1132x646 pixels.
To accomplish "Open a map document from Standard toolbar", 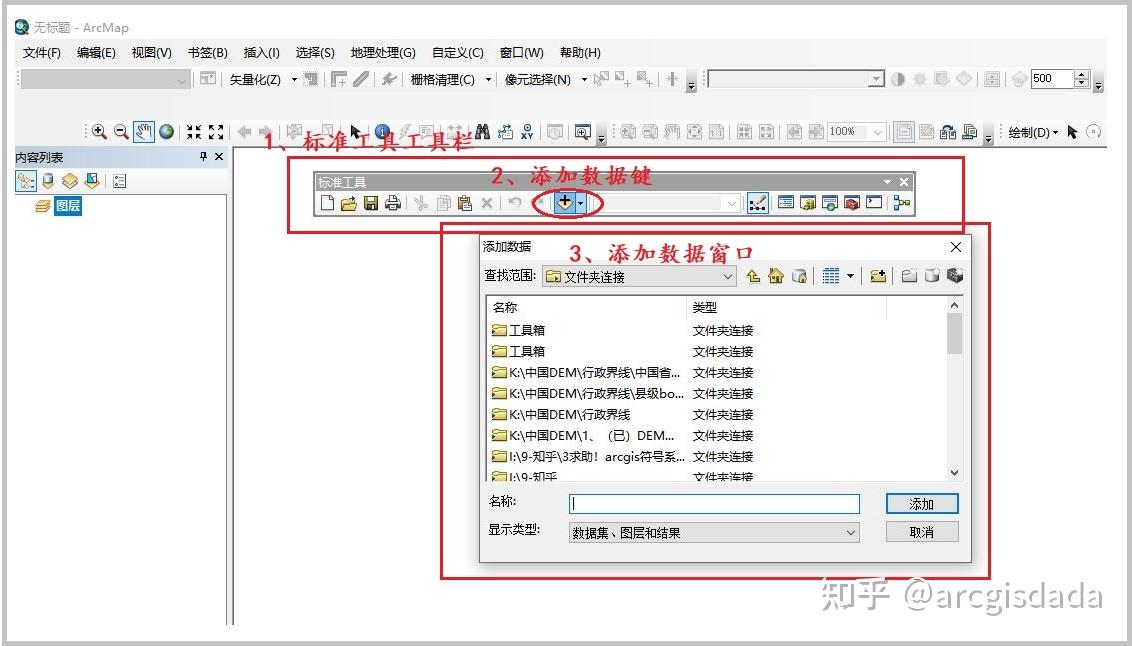I will click(x=349, y=204).
